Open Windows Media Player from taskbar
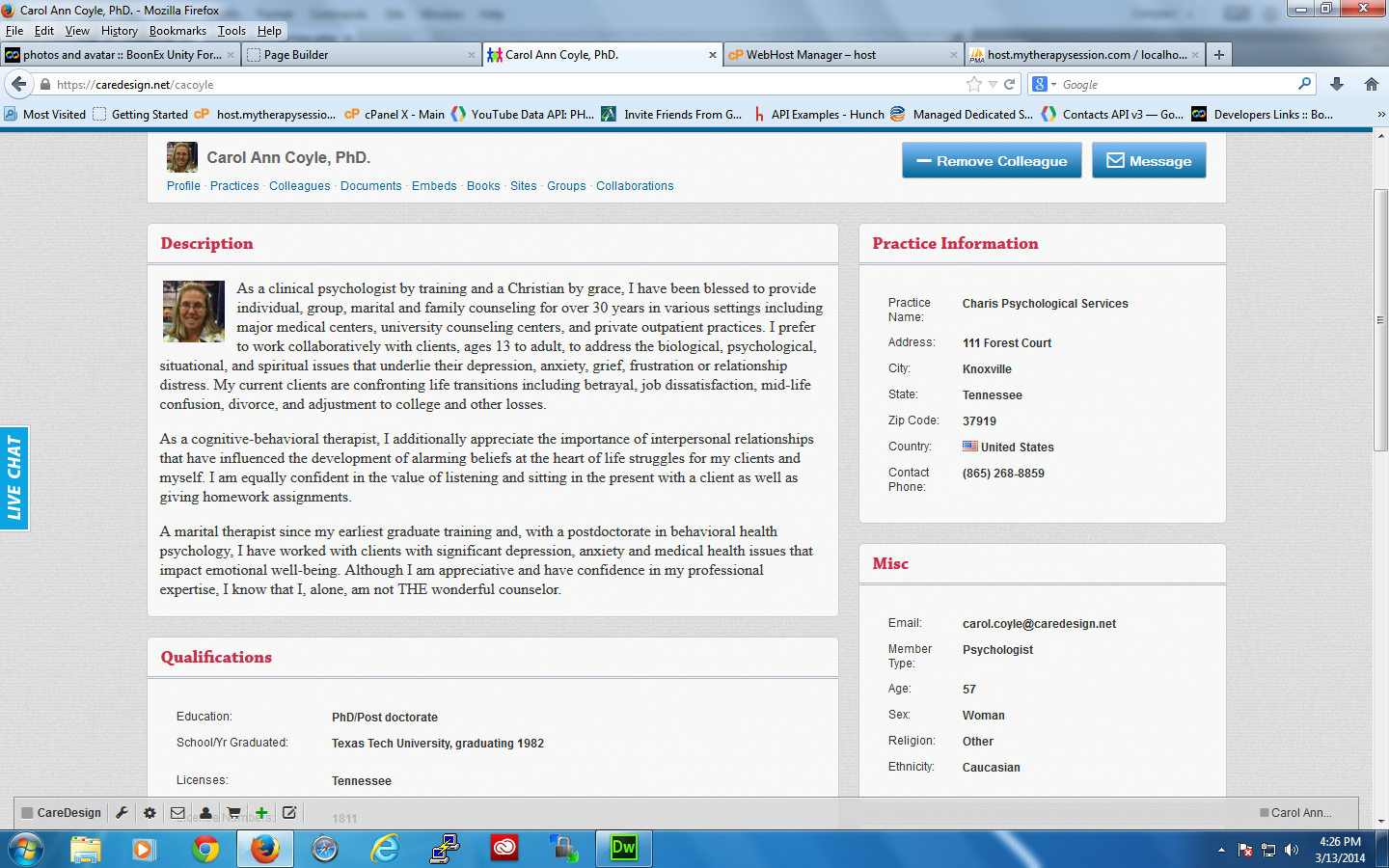 144,849
